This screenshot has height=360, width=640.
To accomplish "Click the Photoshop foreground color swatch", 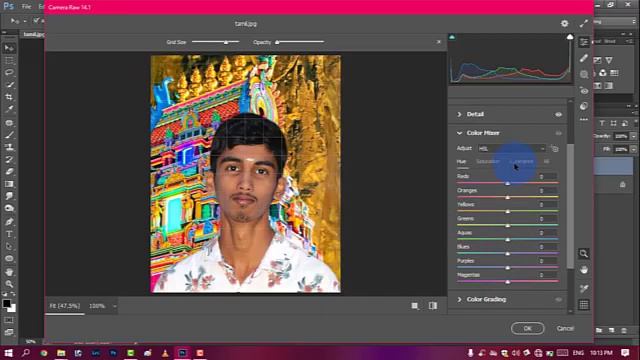I will [x=6, y=303].
